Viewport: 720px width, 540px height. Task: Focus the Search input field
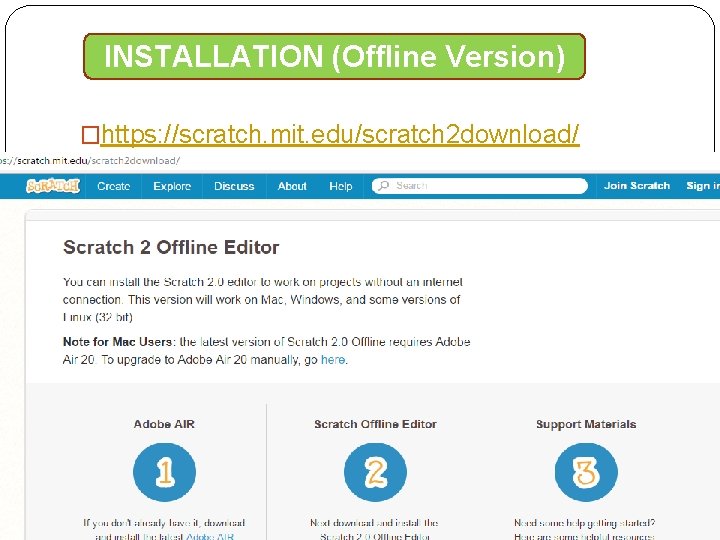(x=480, y=186)
